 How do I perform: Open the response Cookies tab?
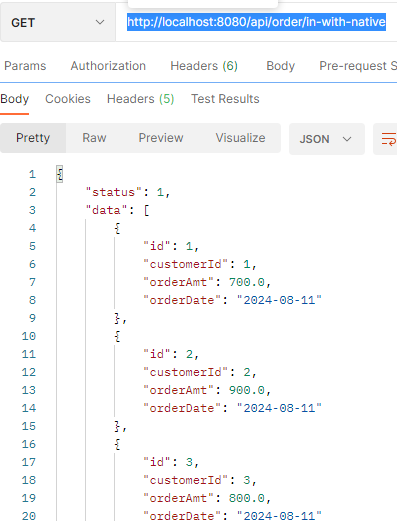(x=68, y=99)
